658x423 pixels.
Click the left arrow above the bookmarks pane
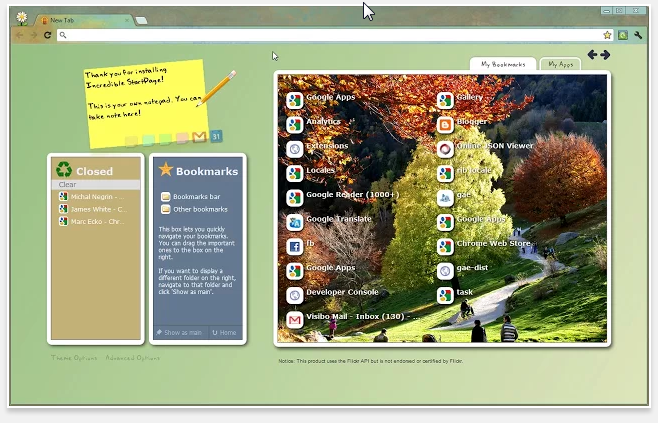(592, 54)
